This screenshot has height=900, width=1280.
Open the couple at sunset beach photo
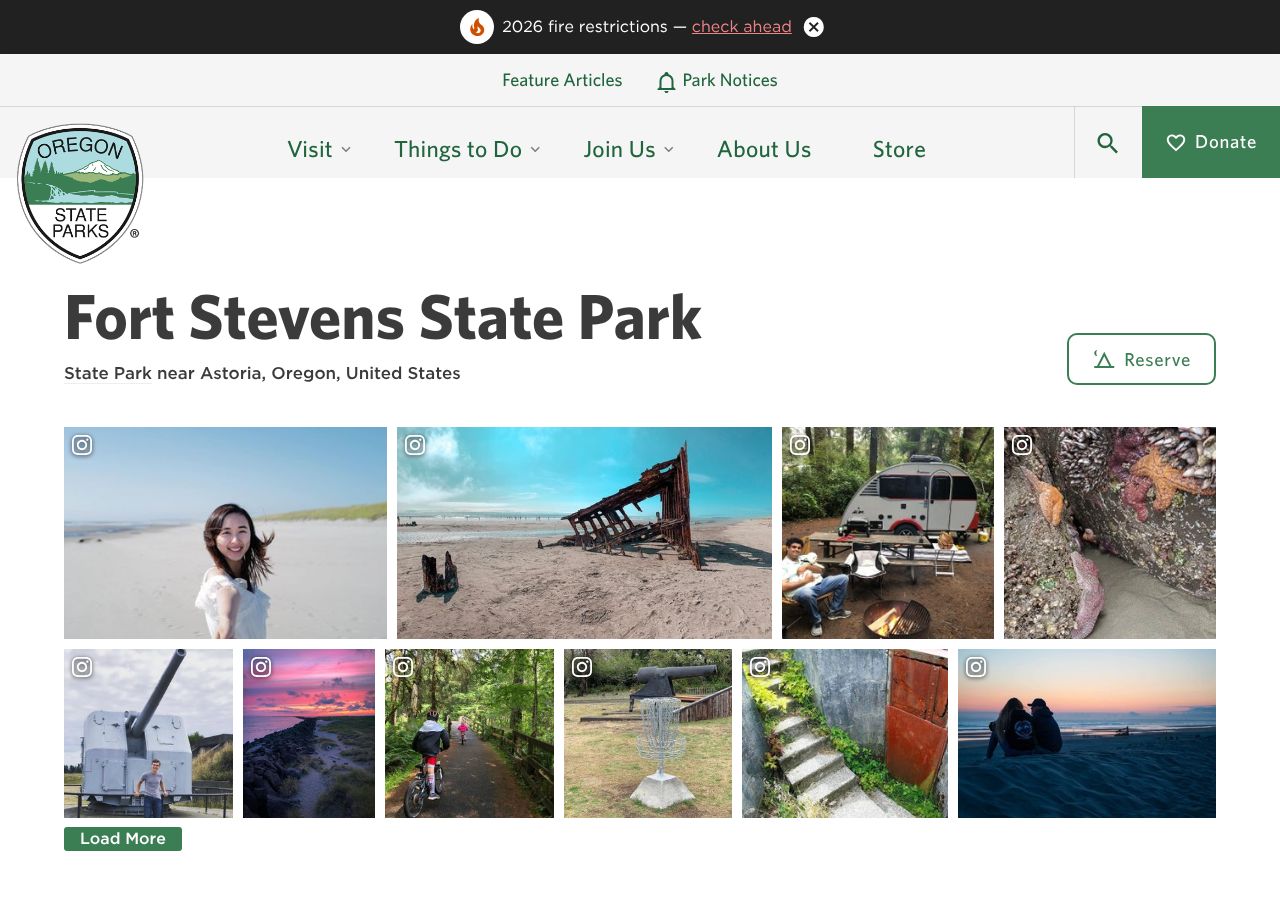[x=1087, y=733]
